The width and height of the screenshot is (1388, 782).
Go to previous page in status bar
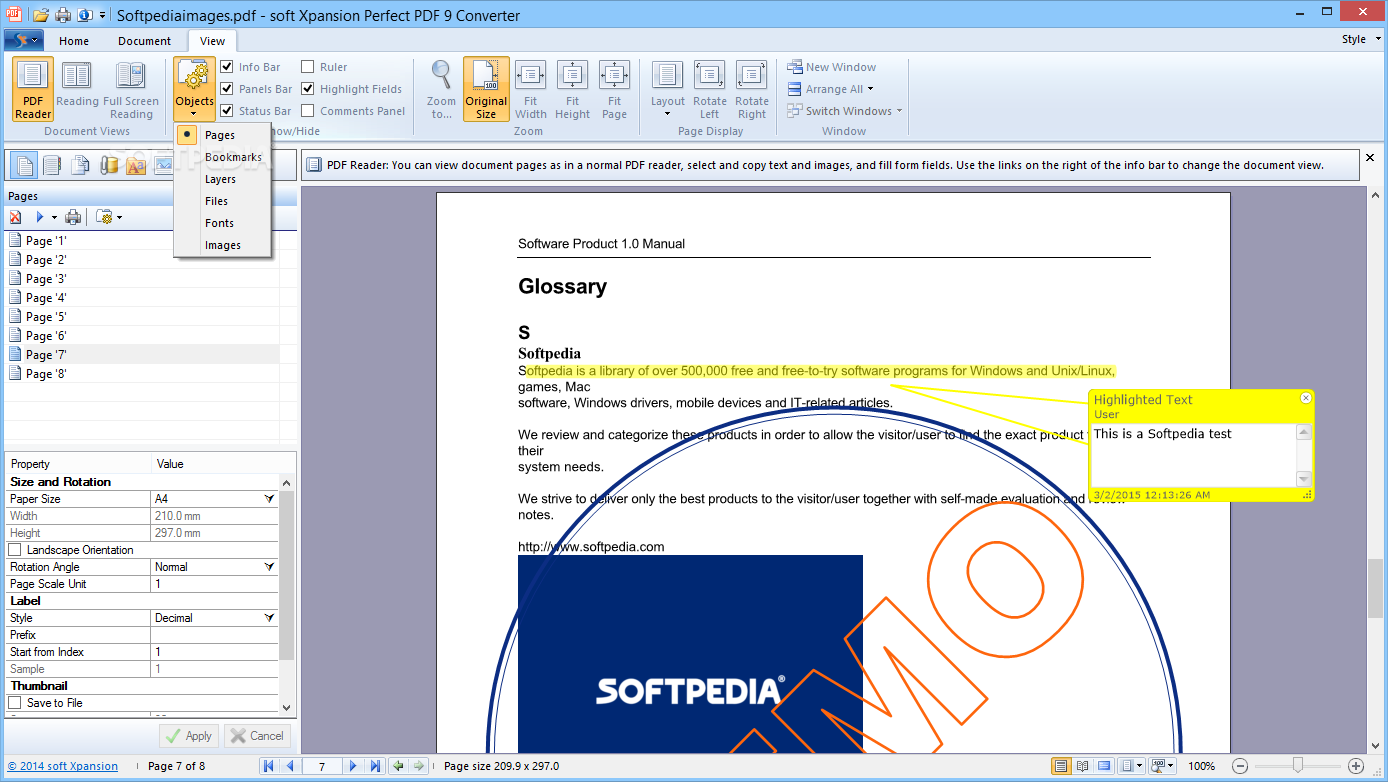(x=290, y=766)
